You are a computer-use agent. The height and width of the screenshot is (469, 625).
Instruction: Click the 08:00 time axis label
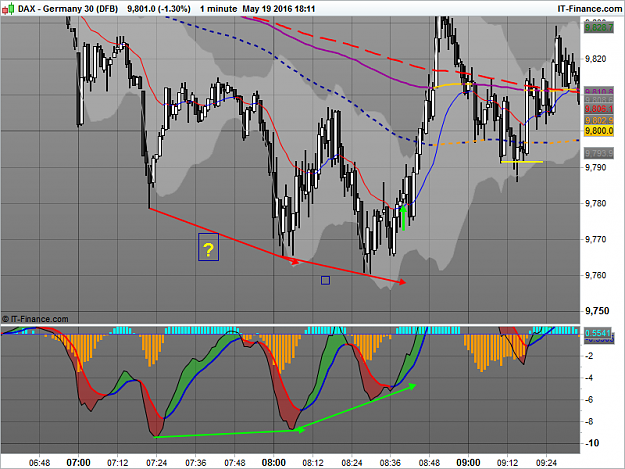[273, 463]
